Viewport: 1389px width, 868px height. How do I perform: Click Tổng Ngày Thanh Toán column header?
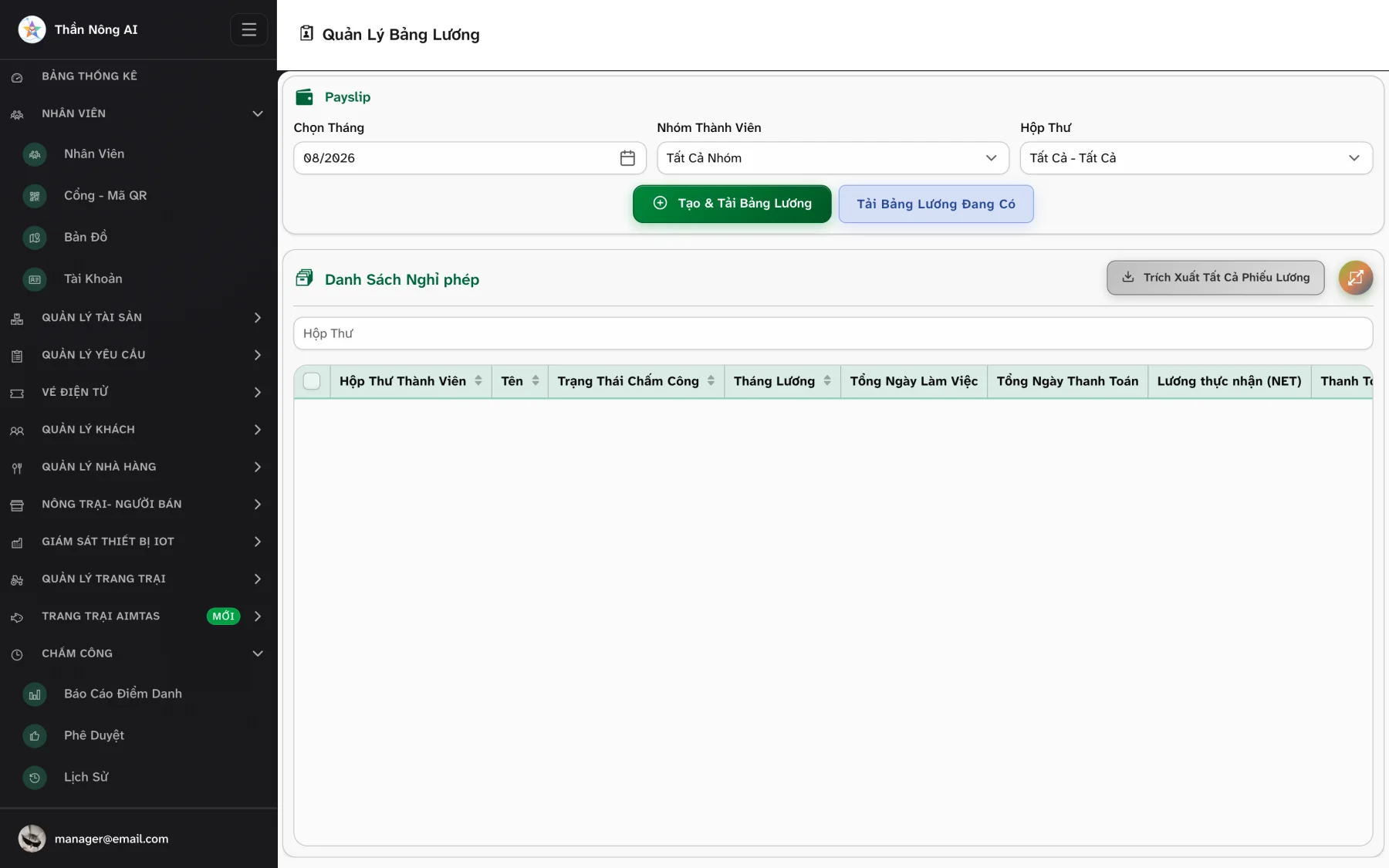tap(1067, 381)
